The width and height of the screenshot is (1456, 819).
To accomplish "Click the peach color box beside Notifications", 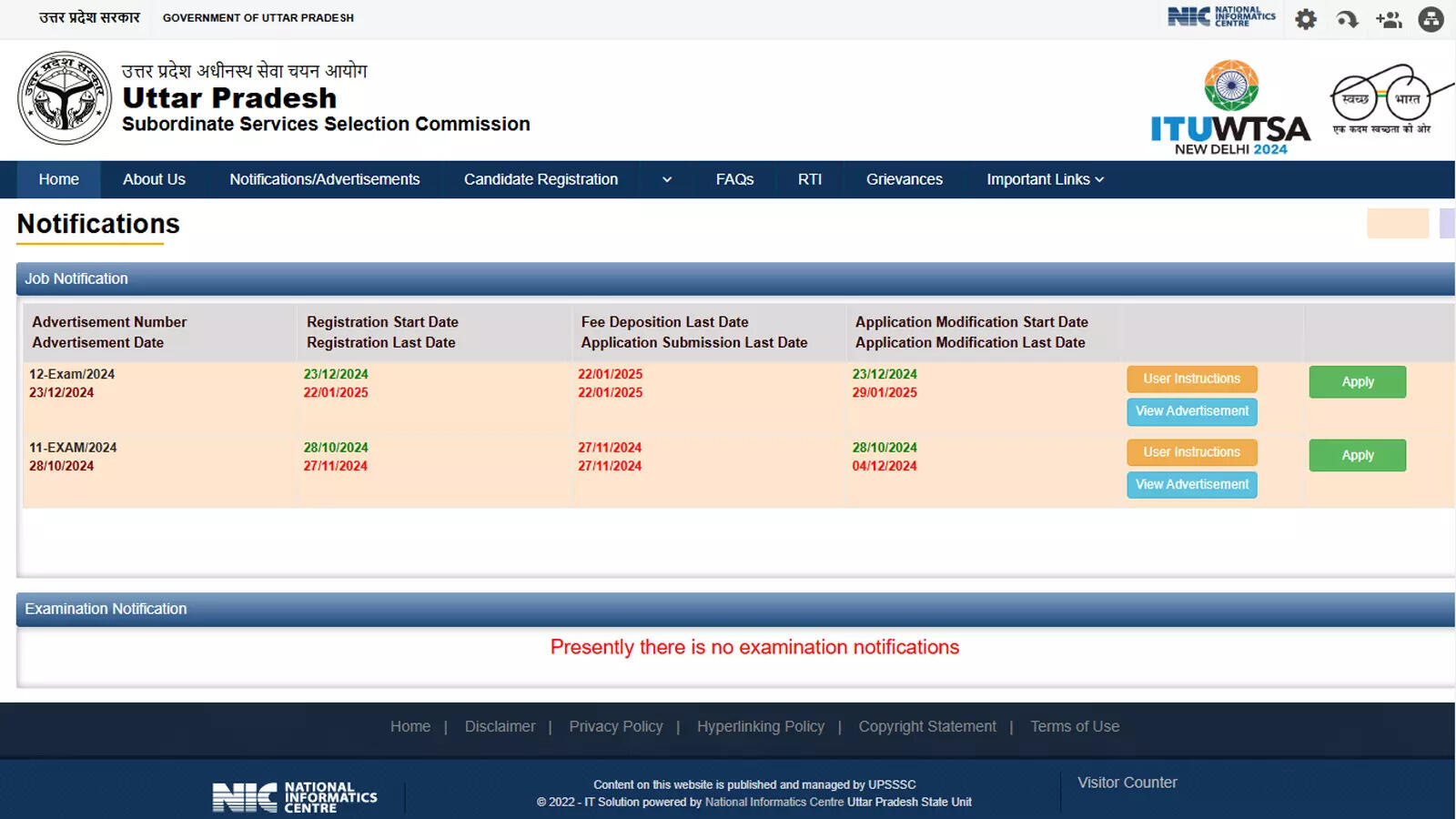I will pos(1397,223).
